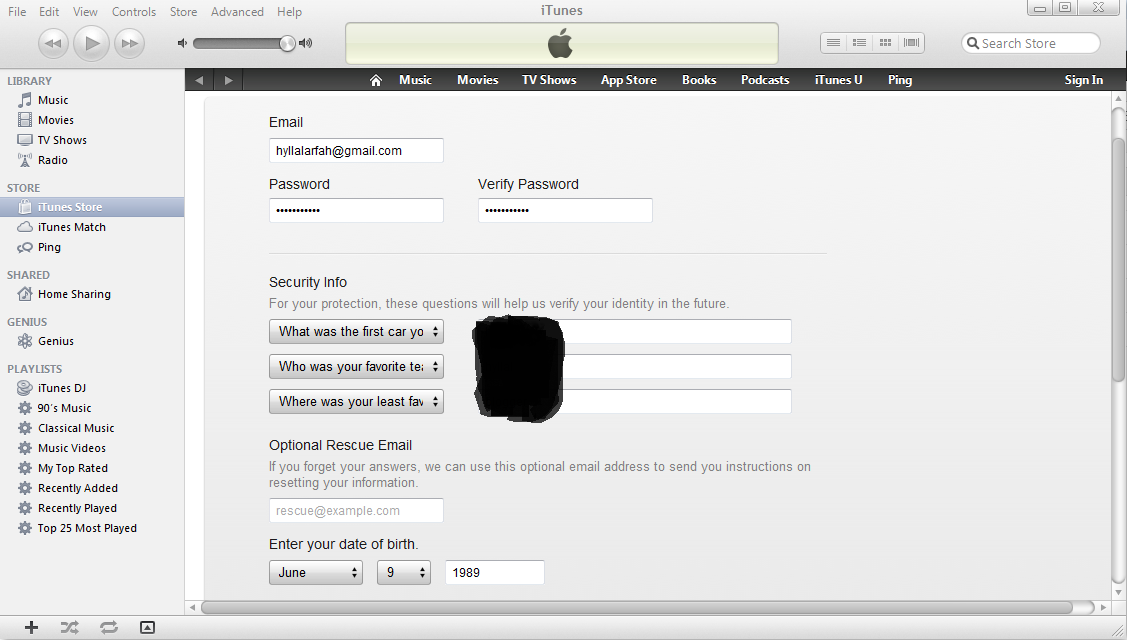Click the Add playlist plus button
The width and height of the screenshot is (1127, 640).
[x=31, y=627]
